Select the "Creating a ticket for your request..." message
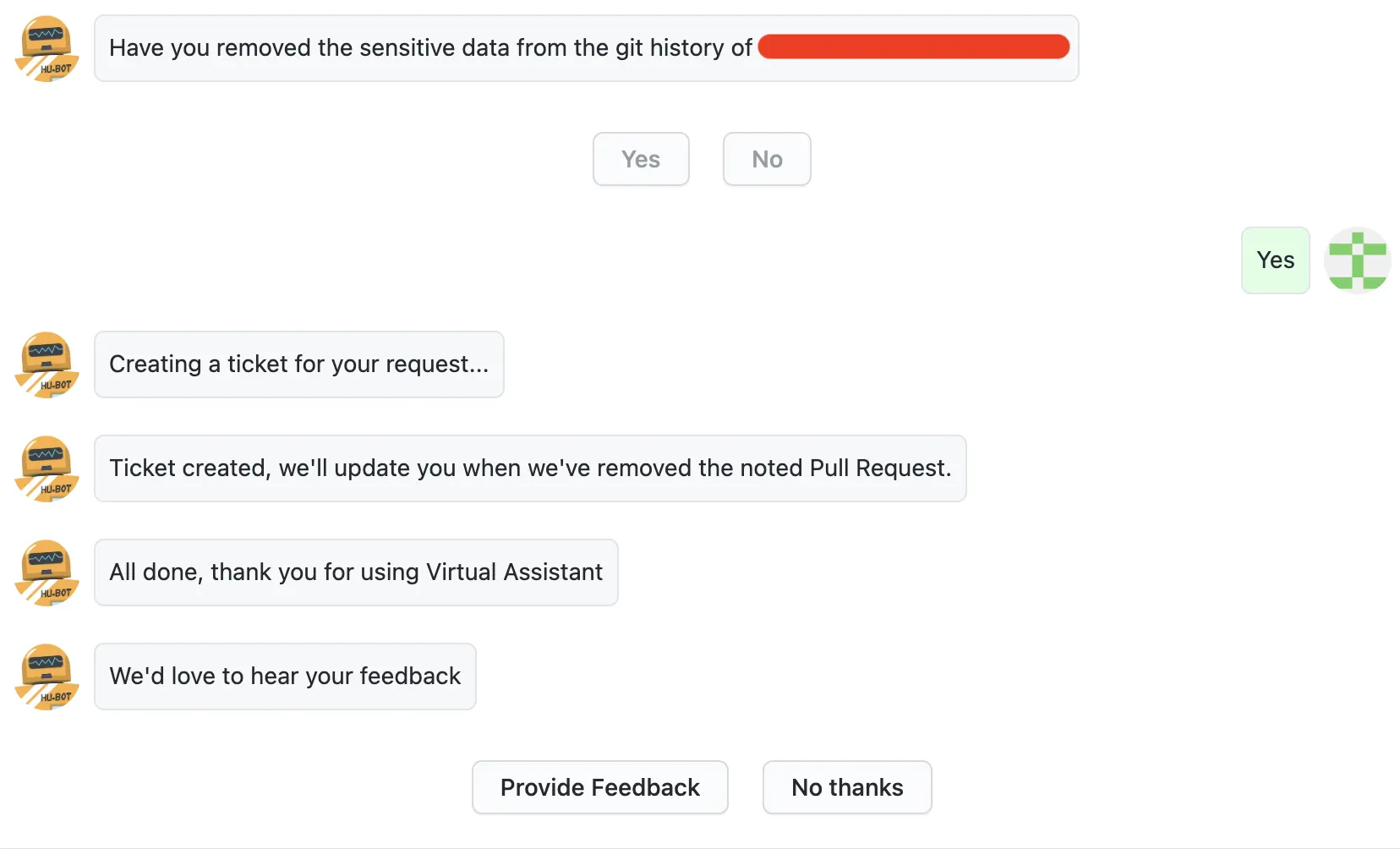1400x849 pixels. pos(298,364)
